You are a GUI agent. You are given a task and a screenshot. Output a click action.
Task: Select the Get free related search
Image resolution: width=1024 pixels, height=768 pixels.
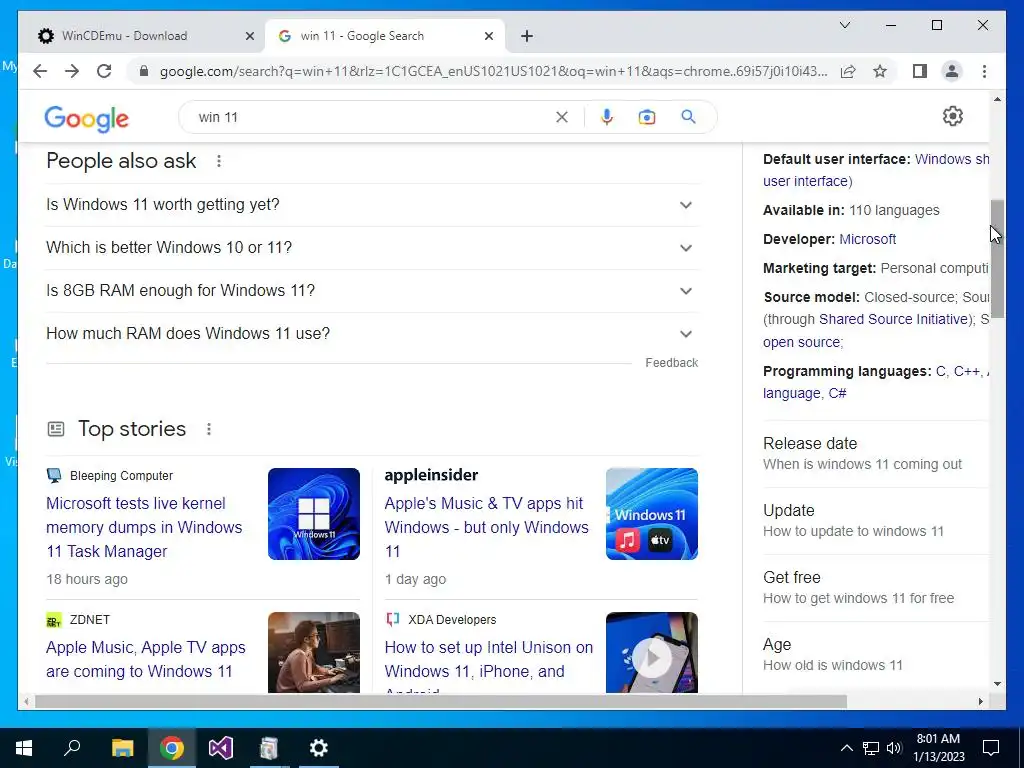pos(875,588)
